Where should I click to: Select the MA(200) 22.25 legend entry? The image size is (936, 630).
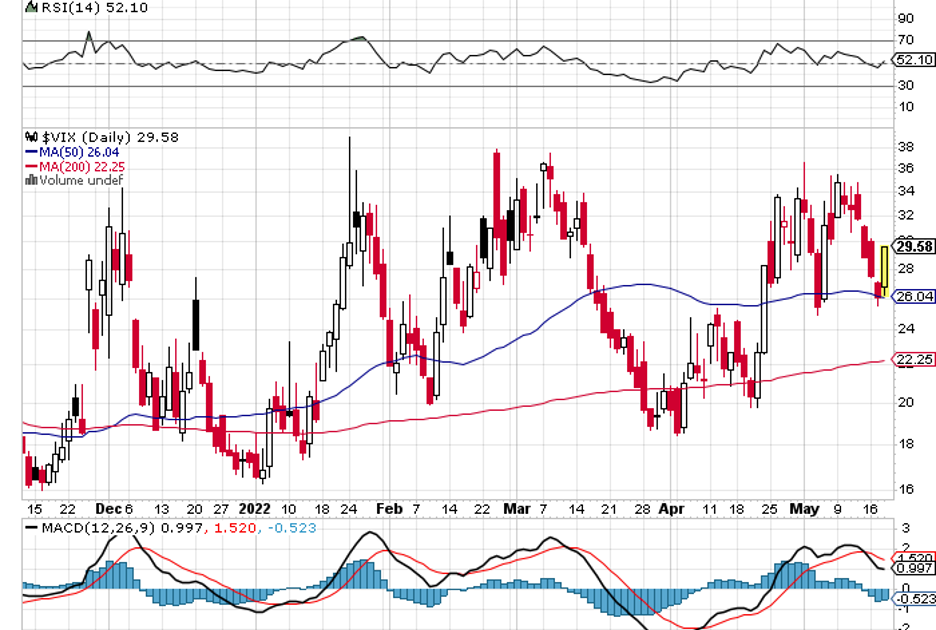74,166
